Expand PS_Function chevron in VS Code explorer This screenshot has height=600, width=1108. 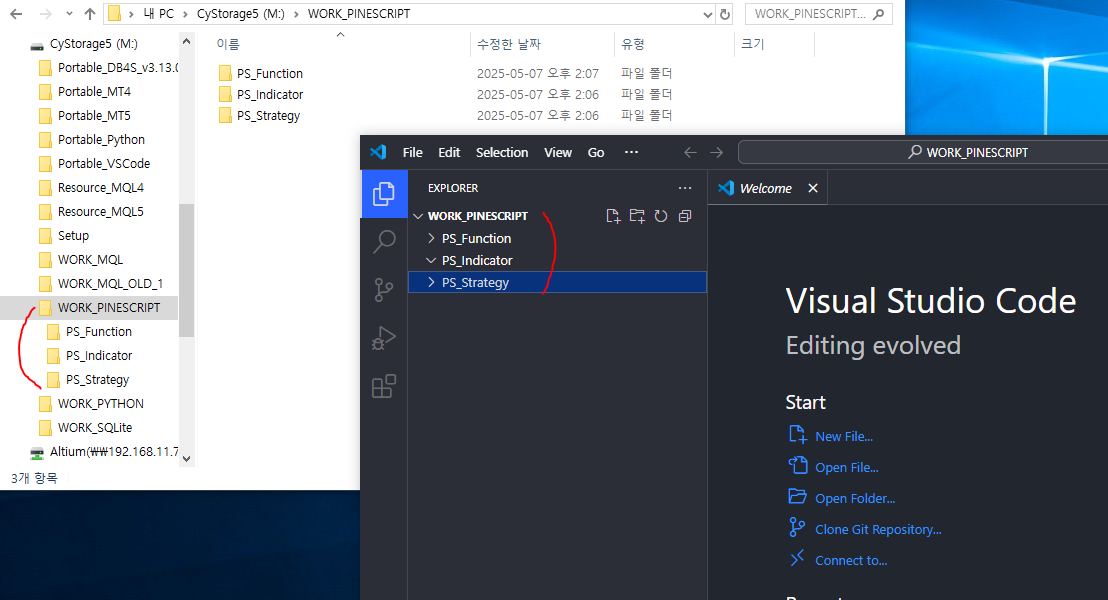(431, 238)
